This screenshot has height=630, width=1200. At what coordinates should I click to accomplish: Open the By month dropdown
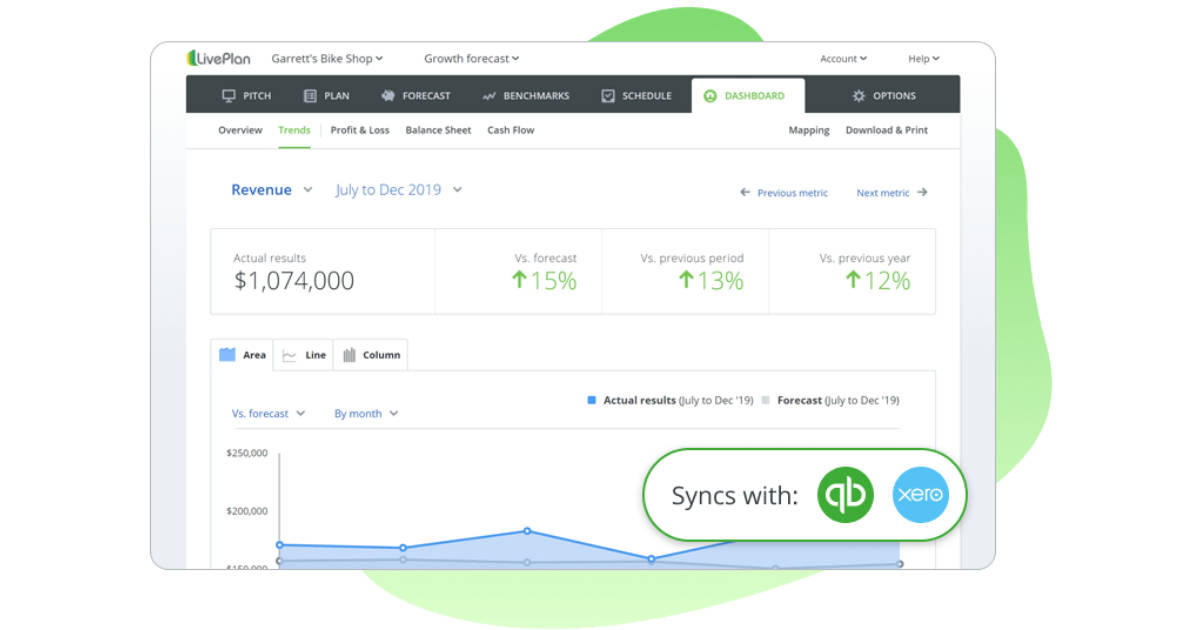pyautogui.click(x=366, y=413)
